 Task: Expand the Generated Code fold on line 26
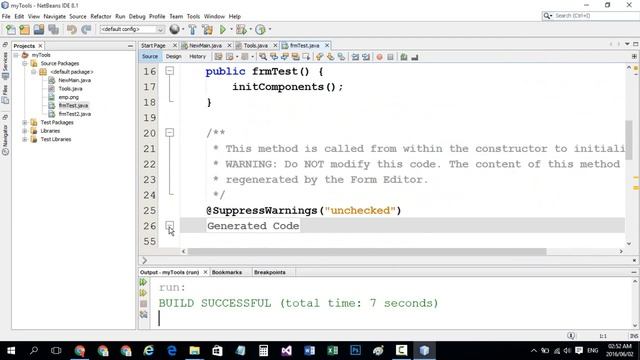tap(169, 225)
